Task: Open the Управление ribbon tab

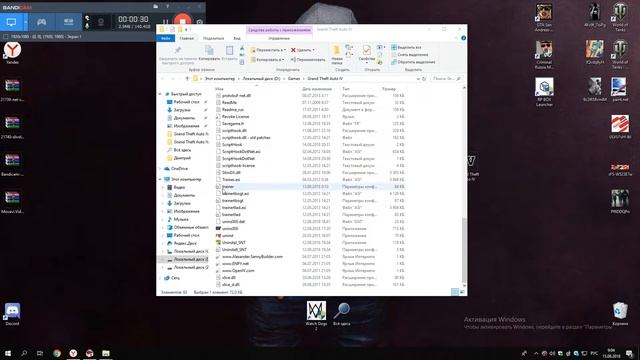Action: pos(279,38)
